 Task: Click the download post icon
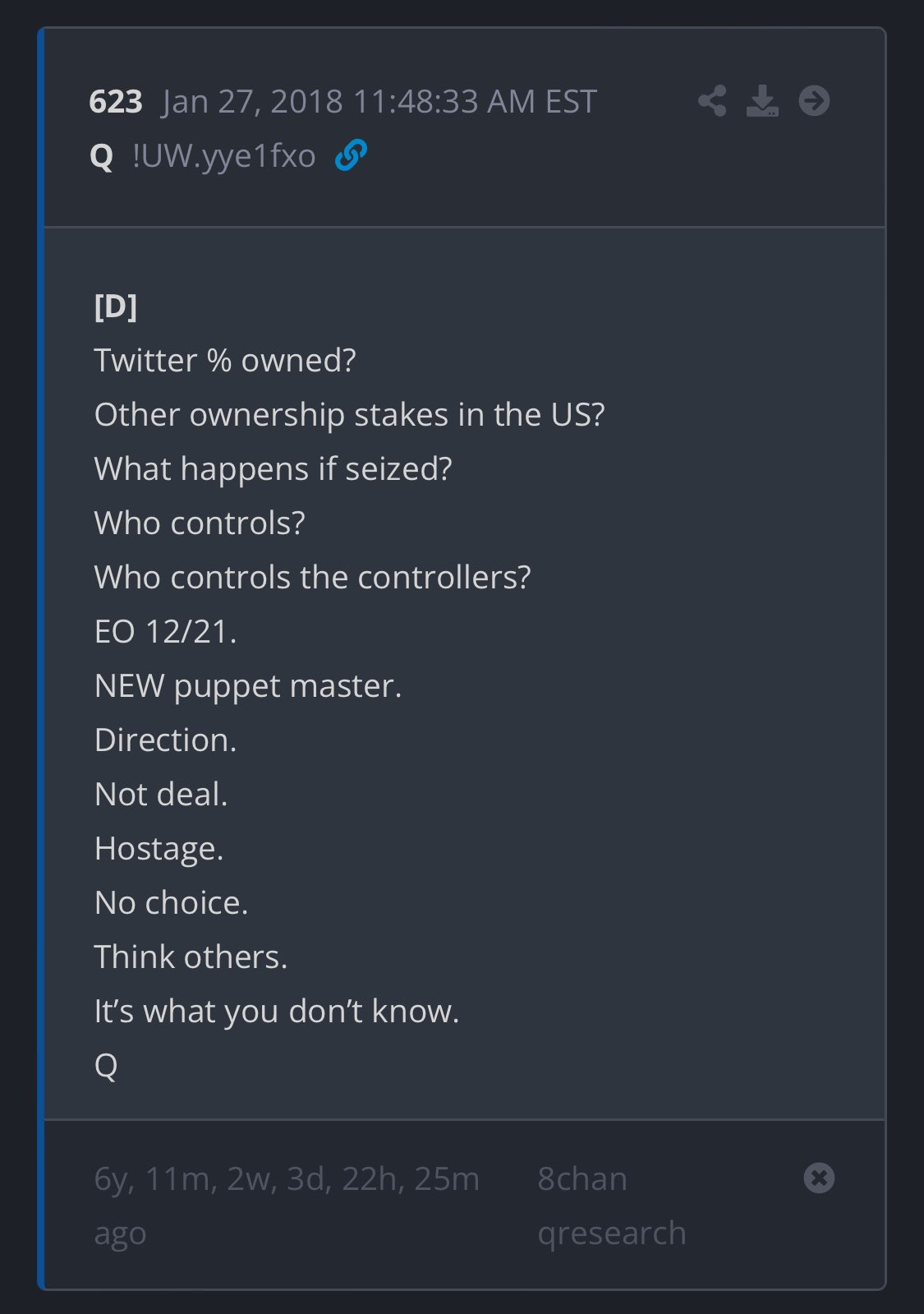pos(764,101)
